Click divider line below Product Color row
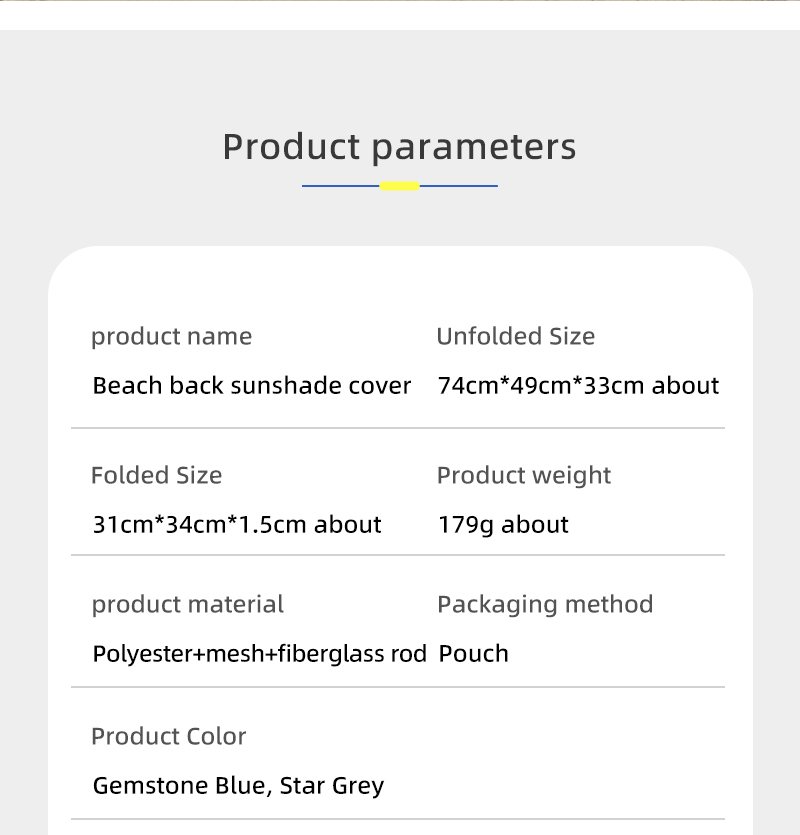The image size is (800, 835). (x=398, y=819)
